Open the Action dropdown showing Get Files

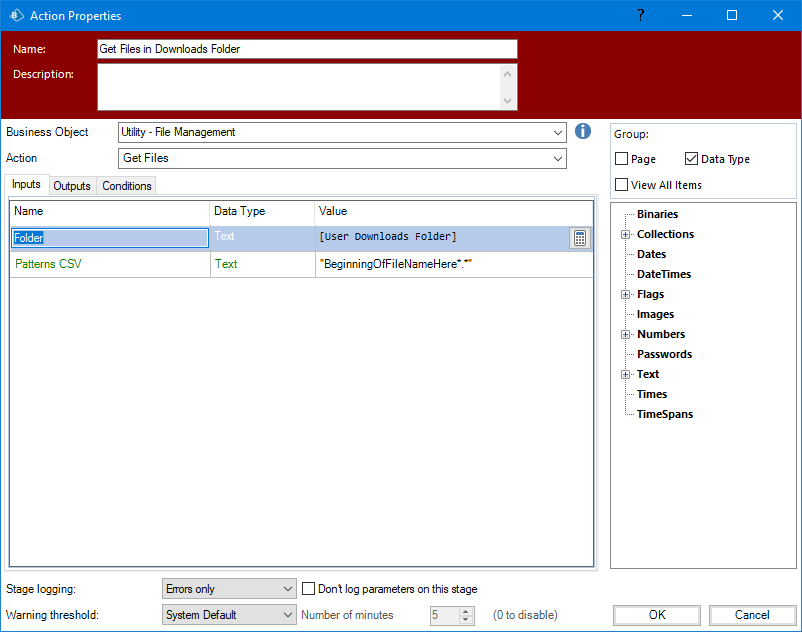click(558, 158)
